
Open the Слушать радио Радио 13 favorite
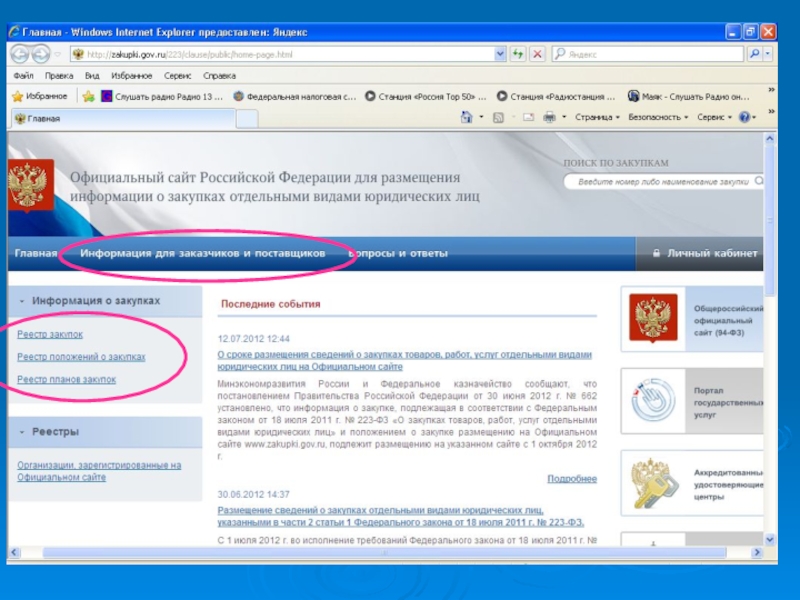[x=162, y=96]
